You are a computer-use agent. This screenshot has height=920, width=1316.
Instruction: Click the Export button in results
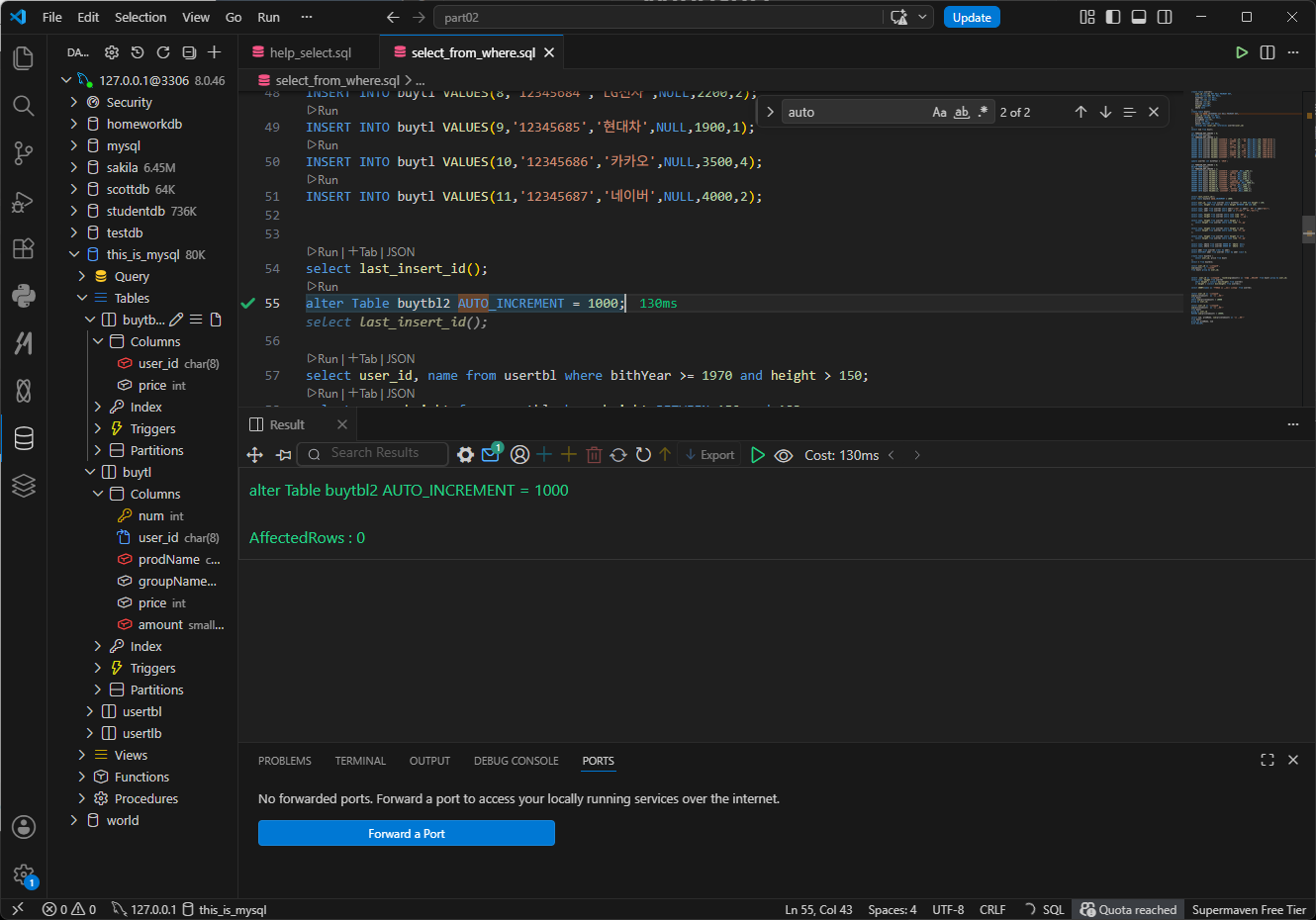[x=709, y=455]
